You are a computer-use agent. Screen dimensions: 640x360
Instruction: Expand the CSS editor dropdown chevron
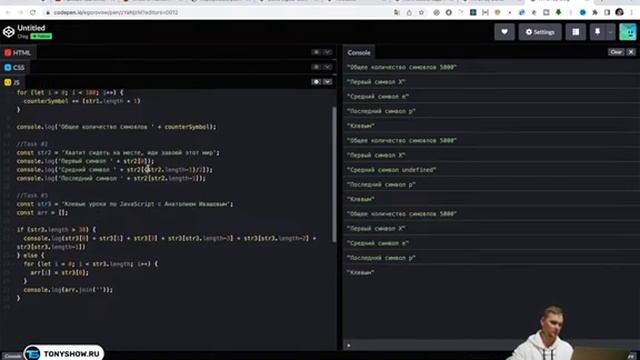click(327, 67)
